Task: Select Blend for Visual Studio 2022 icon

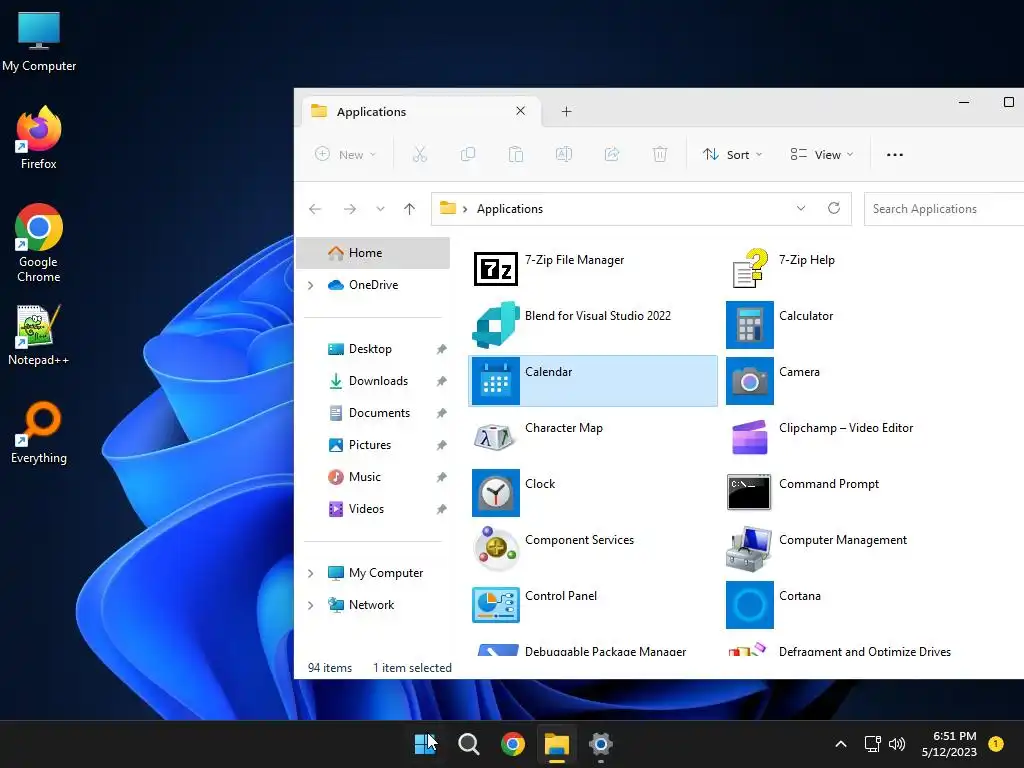Action: [x=496, y=325]
